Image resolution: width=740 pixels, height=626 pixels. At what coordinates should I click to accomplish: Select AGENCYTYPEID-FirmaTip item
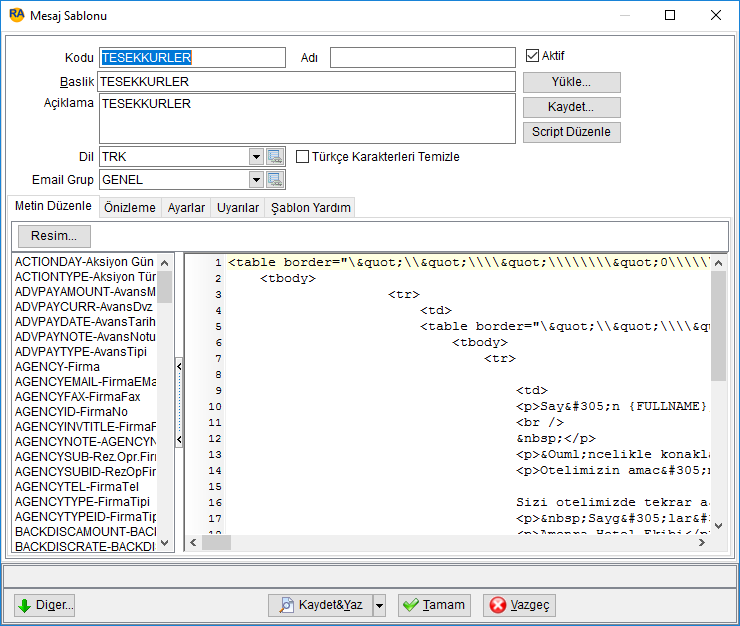85,517
